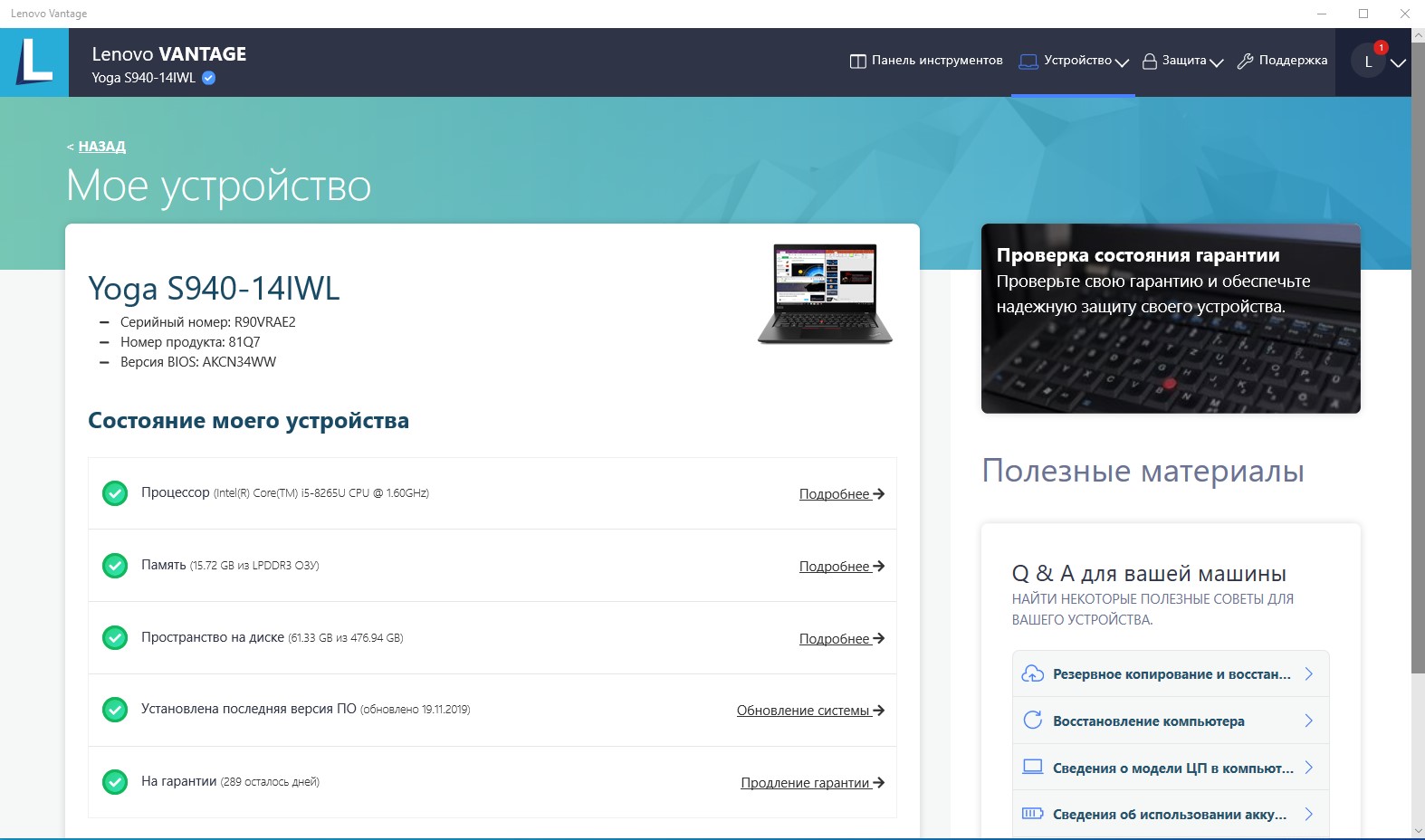Click the verified badge next to Yoga S940-14IWL

point(209,78)
